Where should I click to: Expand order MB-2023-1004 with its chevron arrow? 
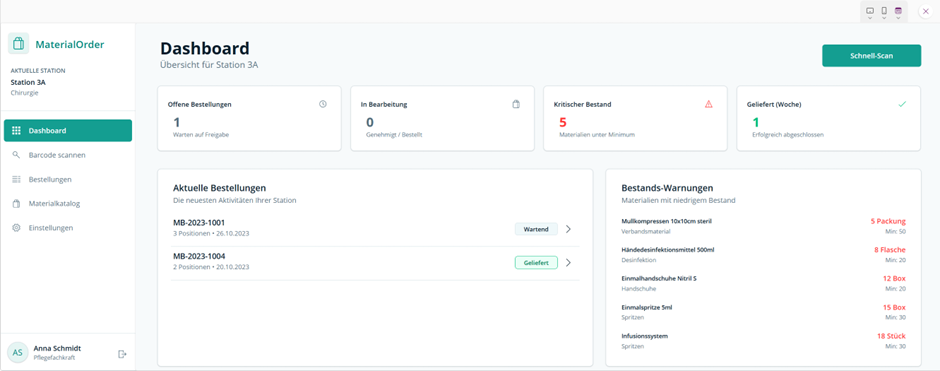[568, 263]
